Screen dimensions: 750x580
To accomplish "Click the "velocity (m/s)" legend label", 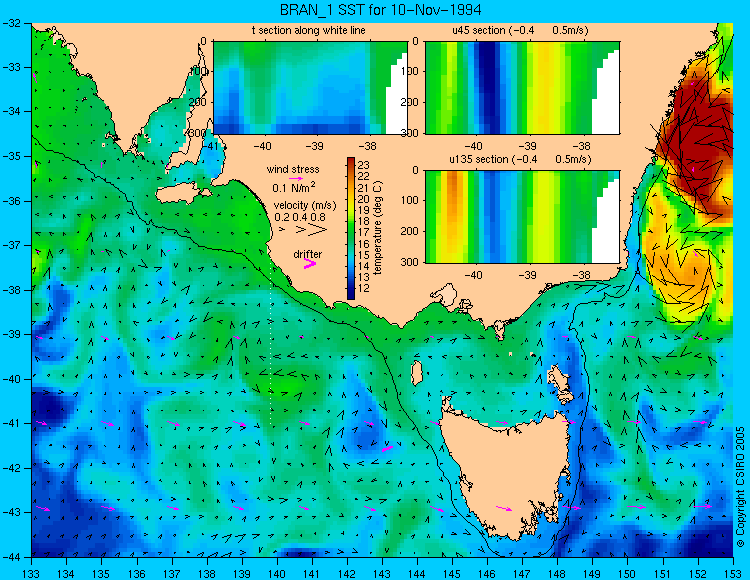I will coord(305,206).
